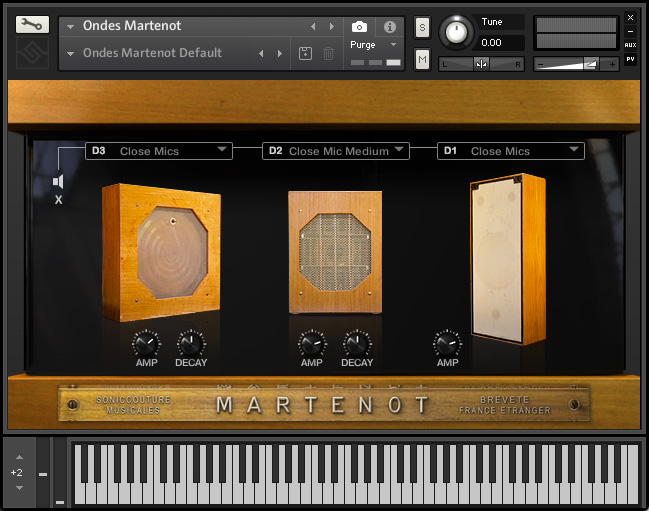Screen dimensions: 649x511
Task: Click the D3 DECAY knob
Action: (x=191, y=344)
